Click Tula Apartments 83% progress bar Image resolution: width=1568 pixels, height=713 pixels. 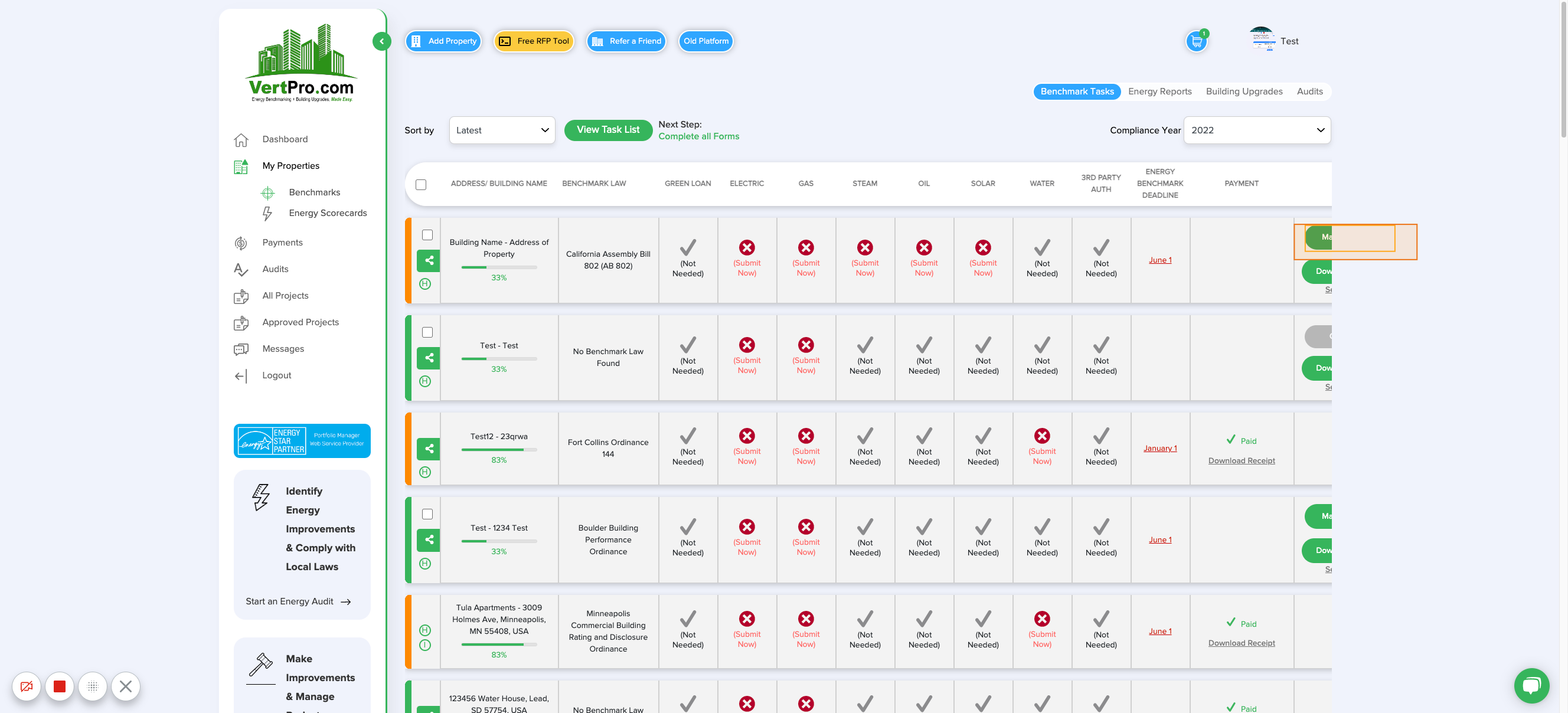click(x=498, y=645)
